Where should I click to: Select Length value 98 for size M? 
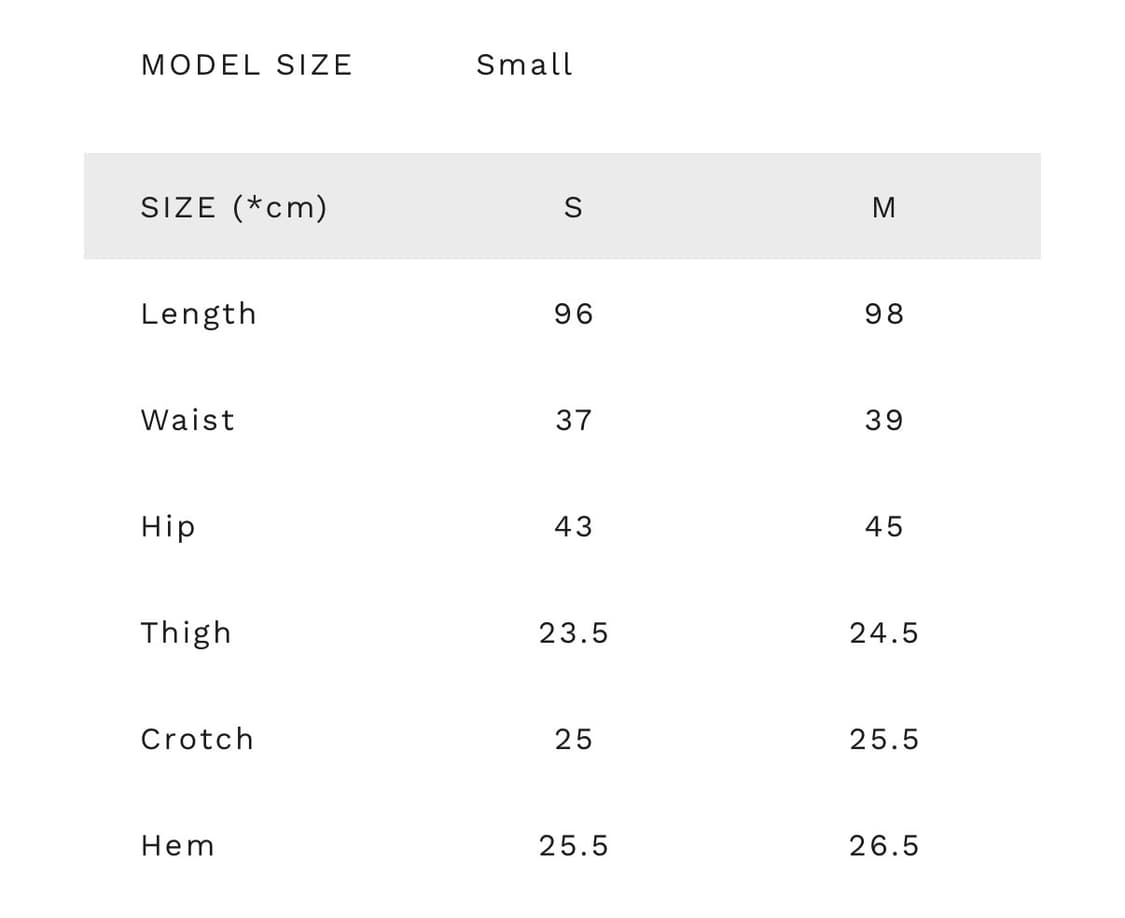(884, 314)
